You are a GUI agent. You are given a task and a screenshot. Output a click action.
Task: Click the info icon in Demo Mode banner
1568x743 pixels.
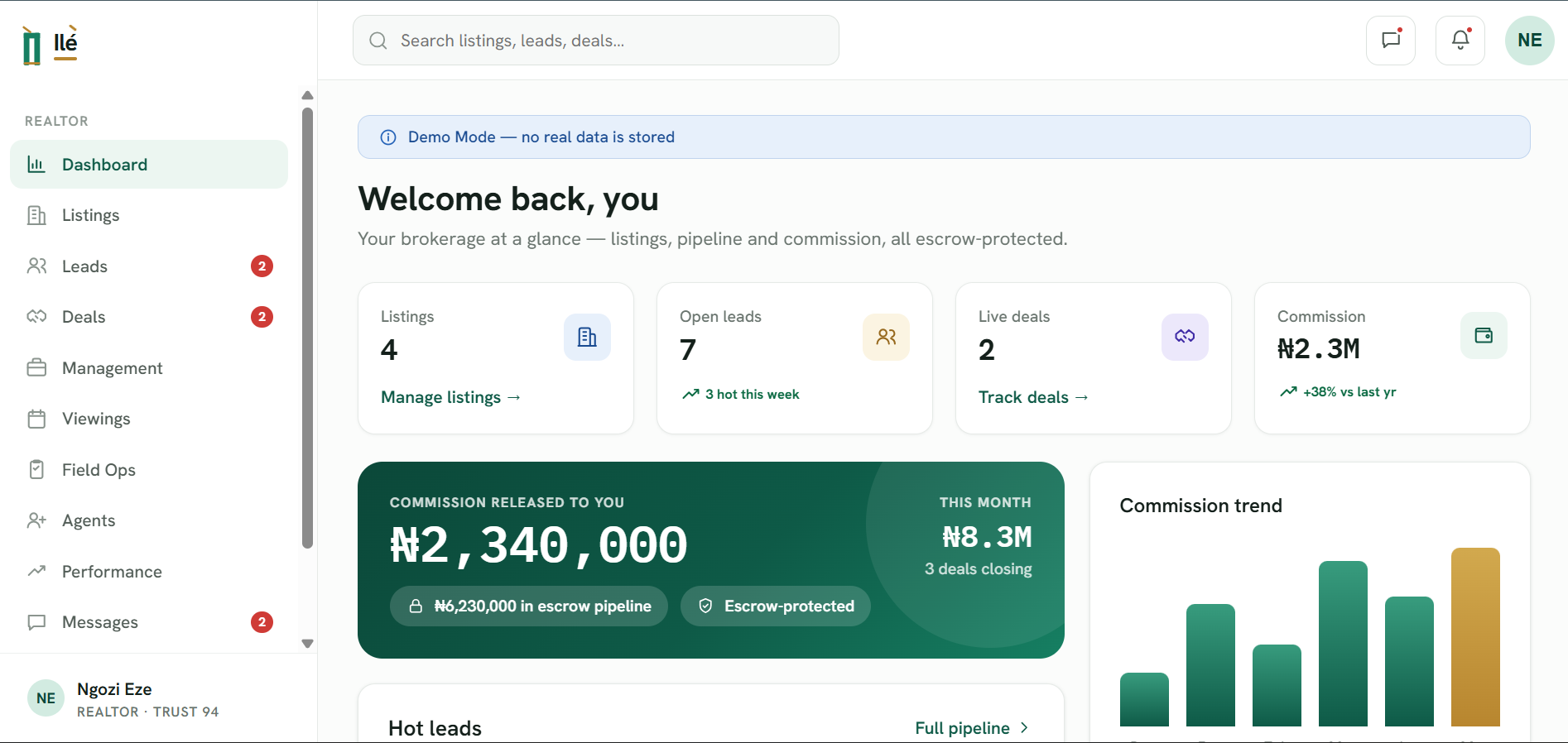click(387, 137)
